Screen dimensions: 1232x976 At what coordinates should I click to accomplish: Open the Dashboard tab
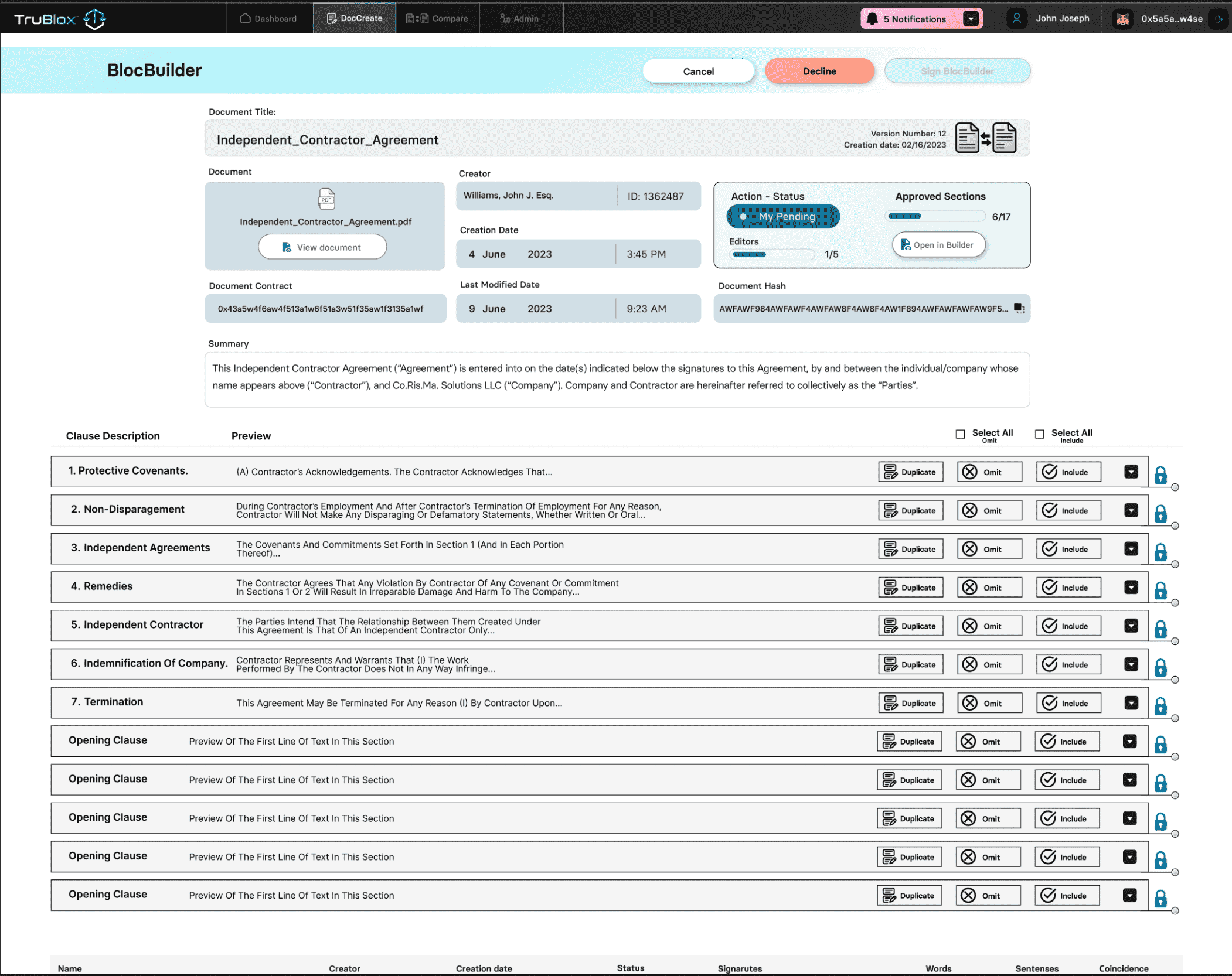click(x=268, y=19)
